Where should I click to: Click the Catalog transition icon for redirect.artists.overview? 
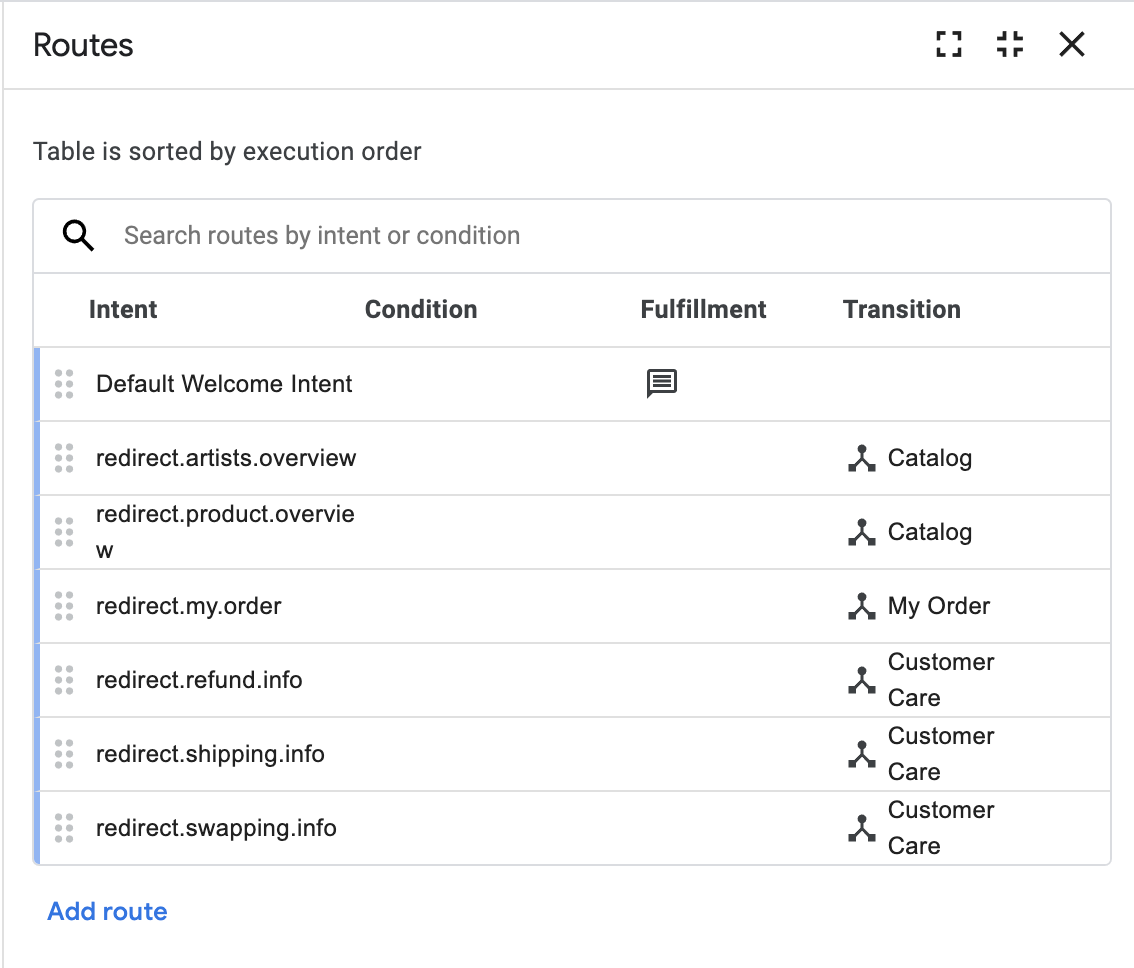[861, 457]
